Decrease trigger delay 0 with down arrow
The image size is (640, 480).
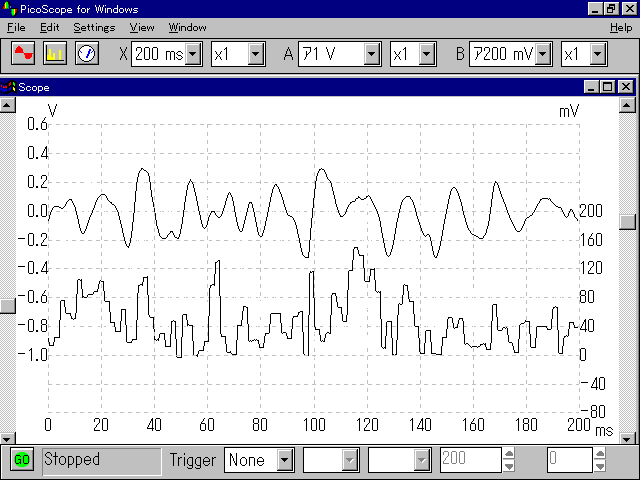[x=600, y=466]
